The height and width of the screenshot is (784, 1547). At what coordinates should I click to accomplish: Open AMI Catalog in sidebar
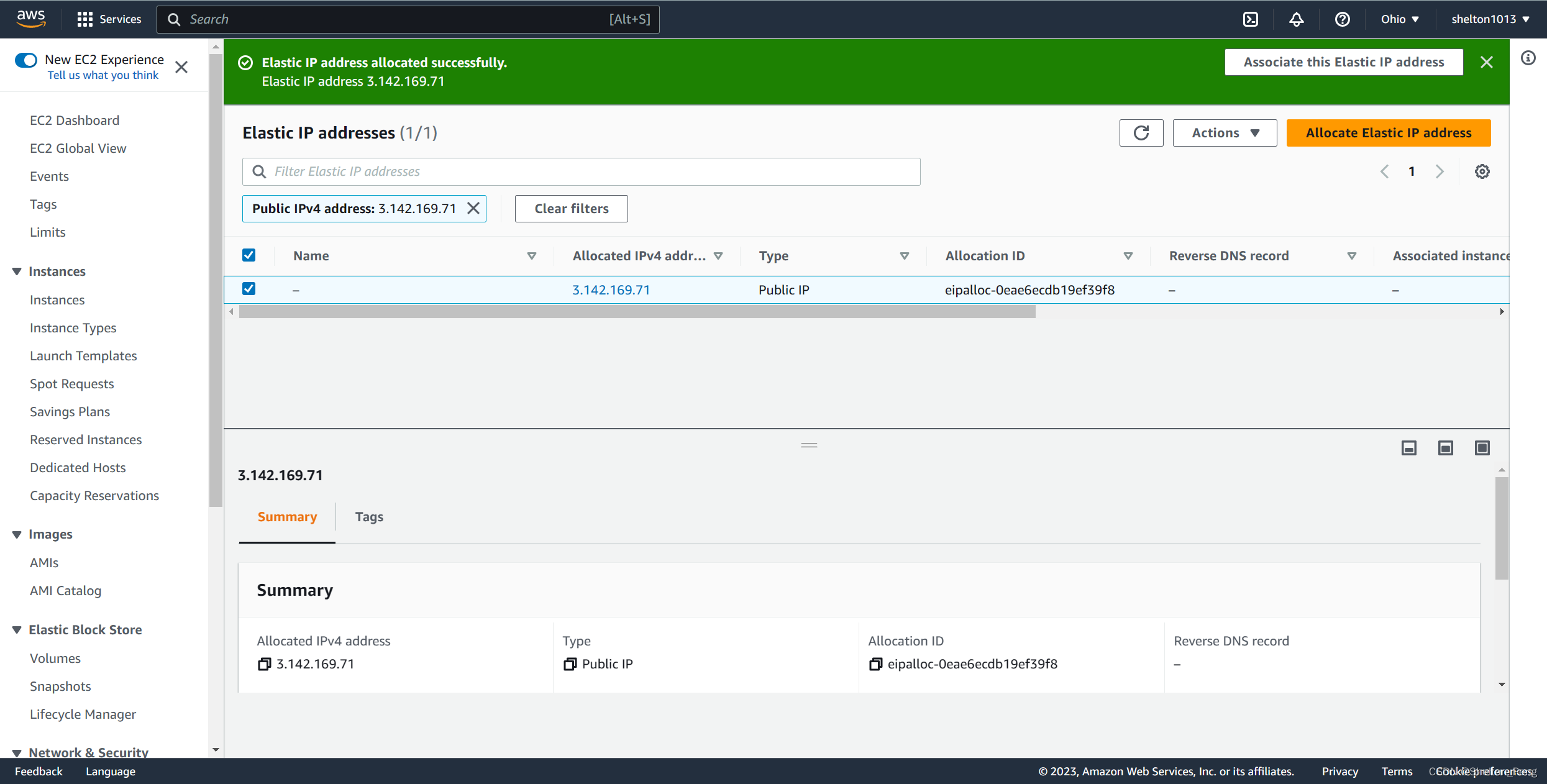tap(65, 591)
